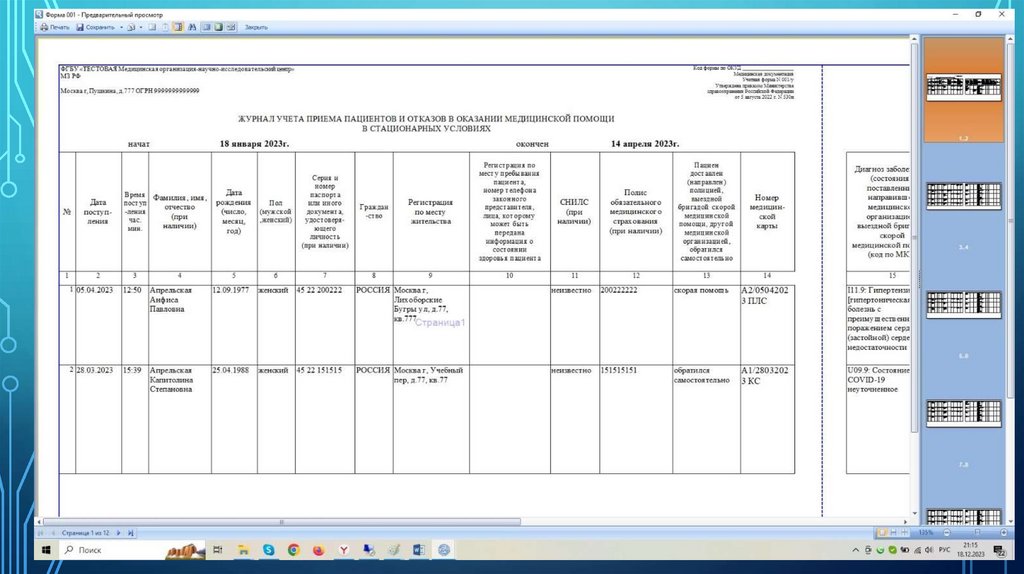Toggle the highlighted thumbnails panel icon
Viewport: 1024px width, 574px height.
click(x=178, y=27)
